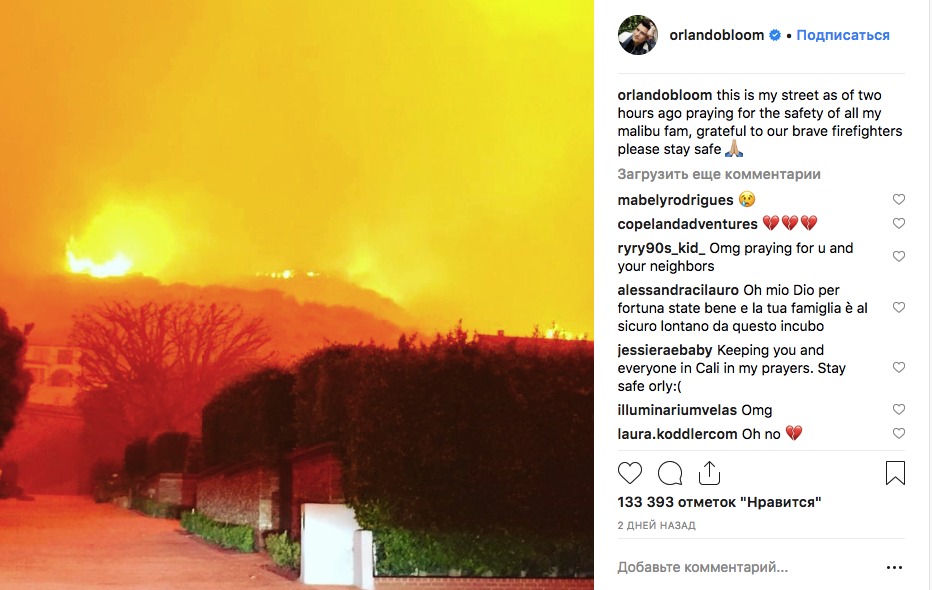Click the Добавьте комментарий input field
The height and width of the screenshot is (590, 932).
pyautogui.click(x=746, y=567)
